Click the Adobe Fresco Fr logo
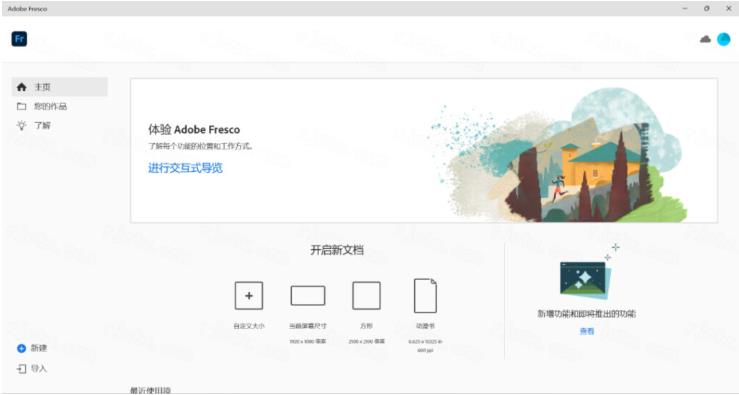This screenshot has height=395, width=739. 19,39
